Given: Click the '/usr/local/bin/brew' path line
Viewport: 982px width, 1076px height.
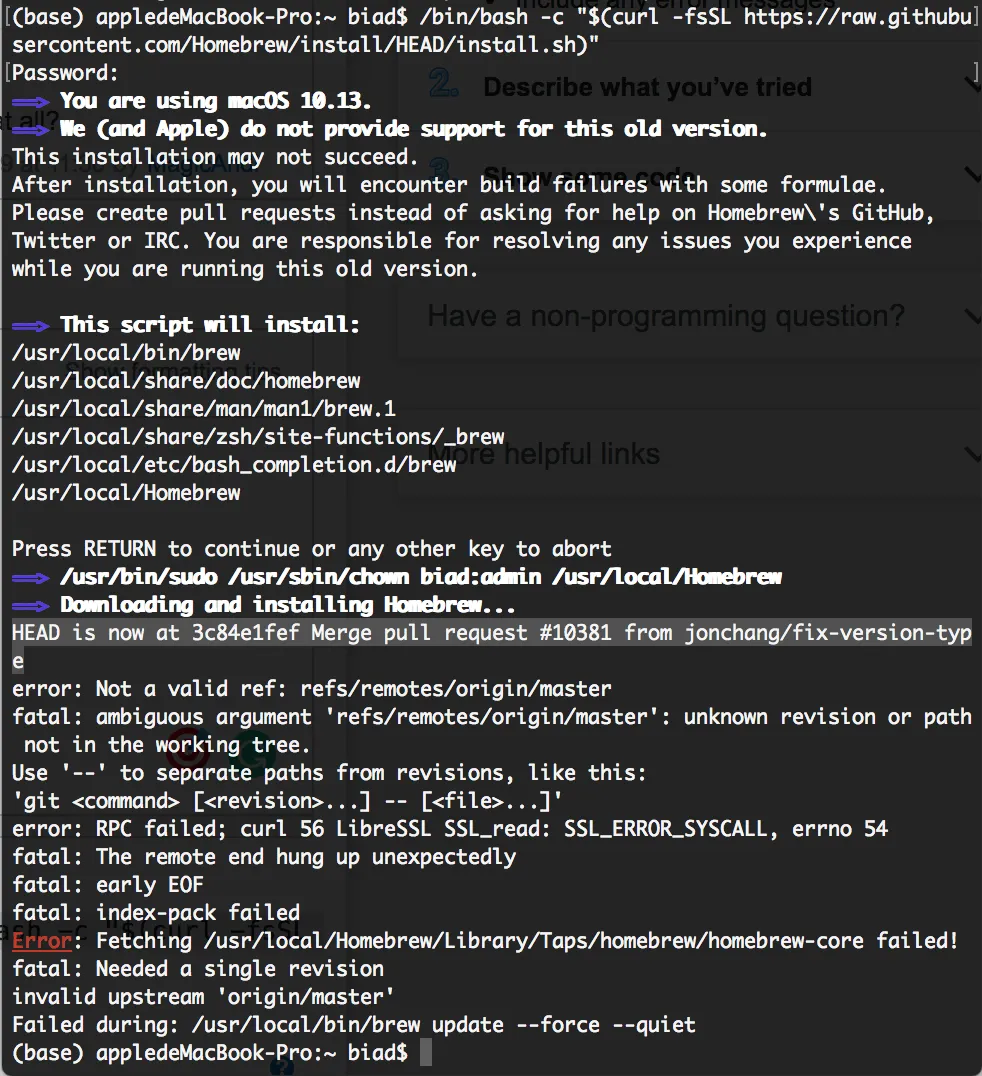Looking at the screenshot, I should (x=126, y=353).
